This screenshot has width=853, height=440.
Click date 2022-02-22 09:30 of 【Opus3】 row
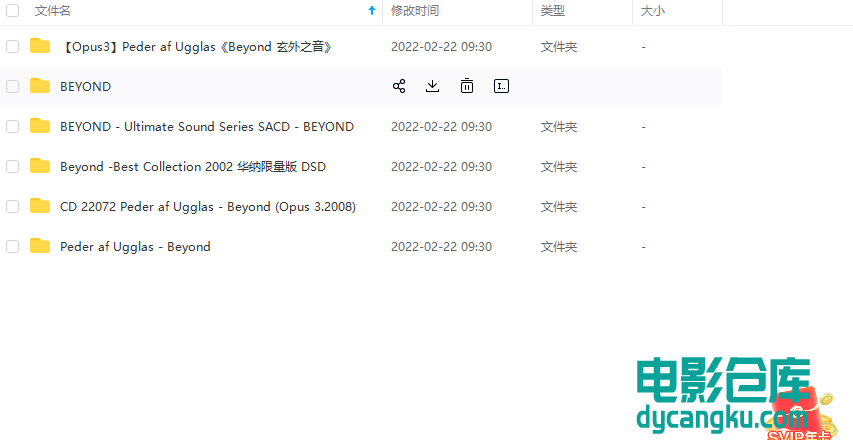click(441, 47)
